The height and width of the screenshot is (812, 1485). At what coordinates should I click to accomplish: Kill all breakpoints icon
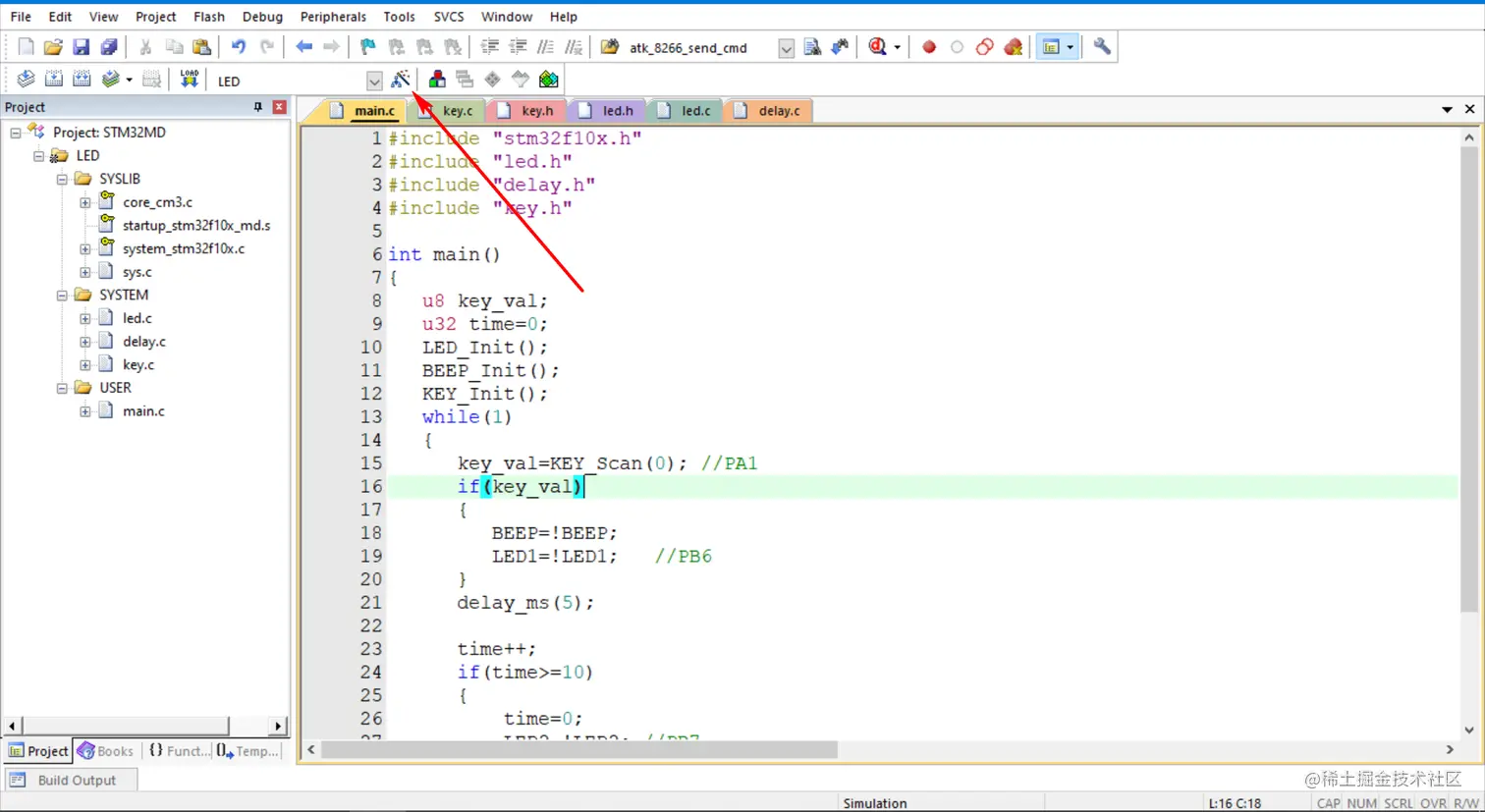point(1013,47)
